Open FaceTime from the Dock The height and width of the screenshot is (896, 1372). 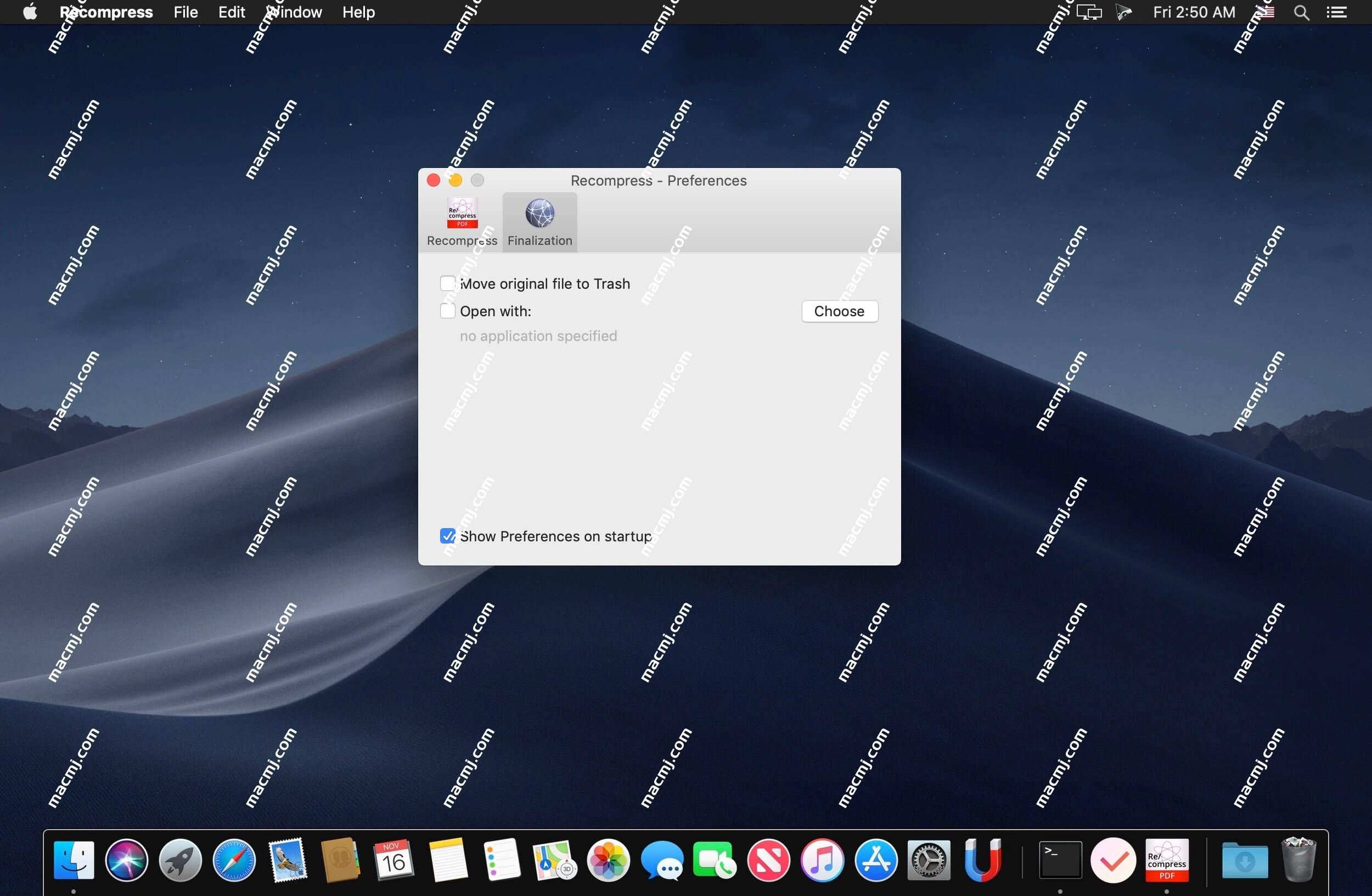click(715, 860)
